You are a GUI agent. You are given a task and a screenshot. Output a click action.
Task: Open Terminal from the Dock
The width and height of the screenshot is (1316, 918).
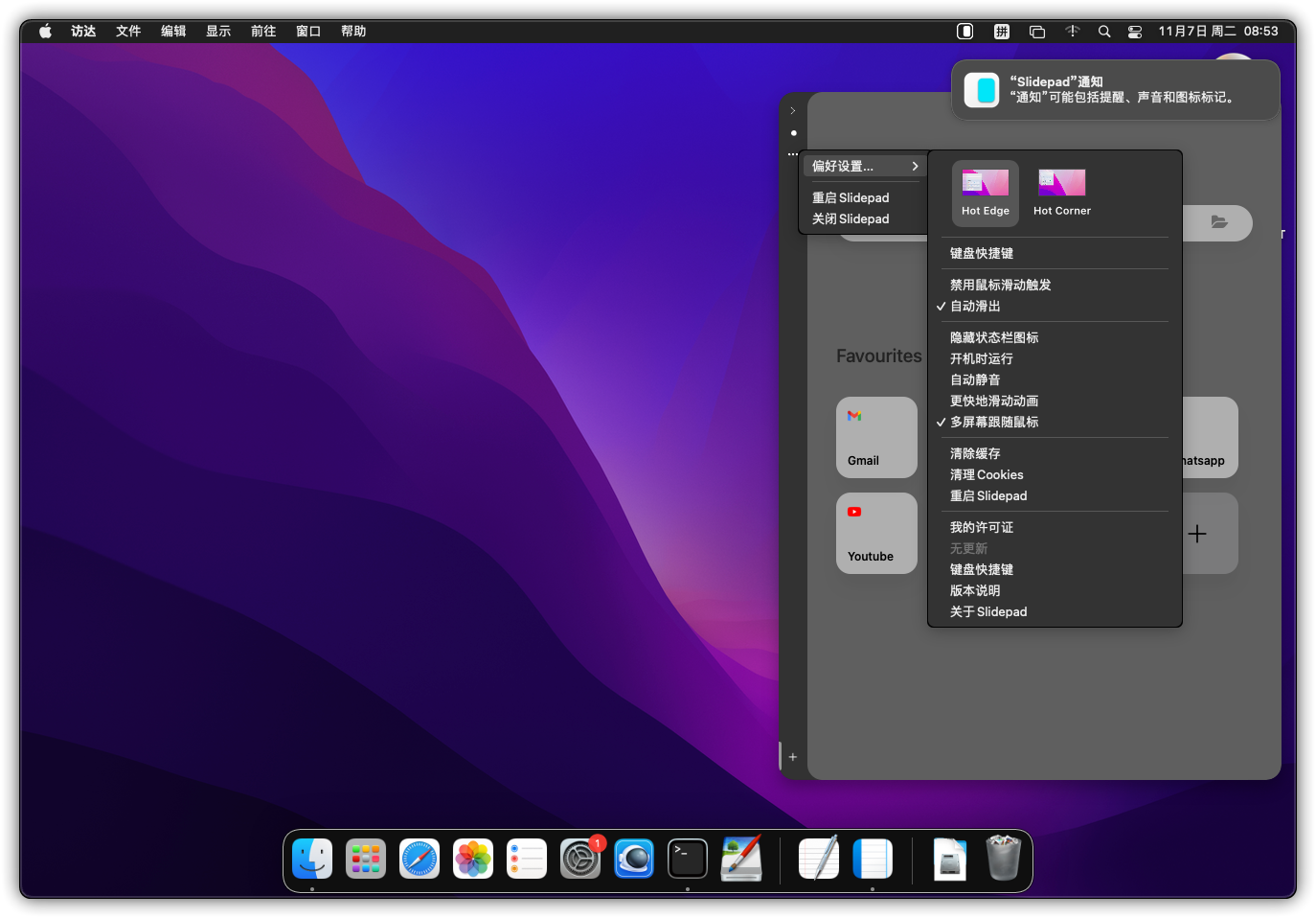point(688,859)
